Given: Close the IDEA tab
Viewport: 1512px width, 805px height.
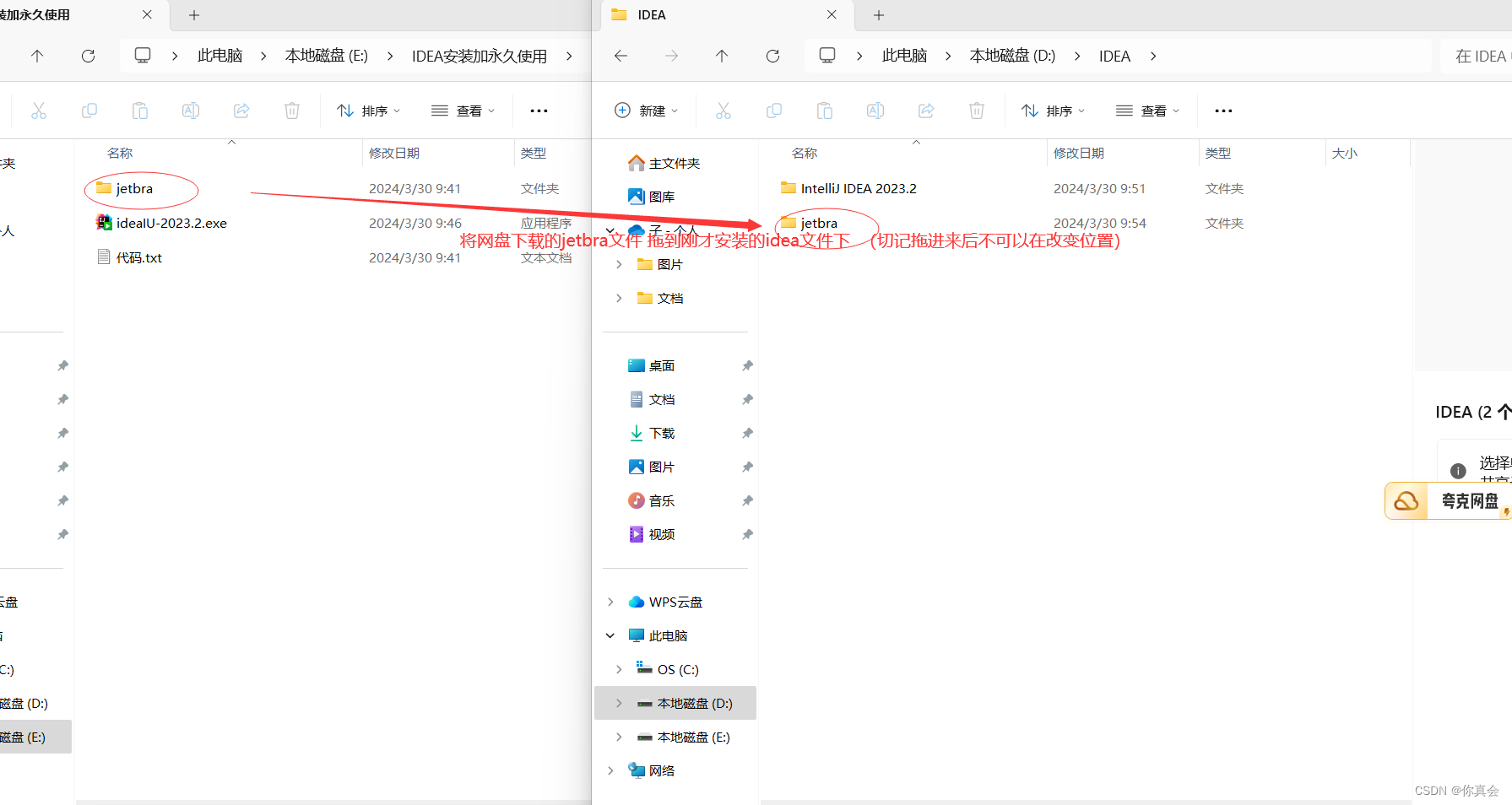Looking at the screenshot, I should [832, 14].
